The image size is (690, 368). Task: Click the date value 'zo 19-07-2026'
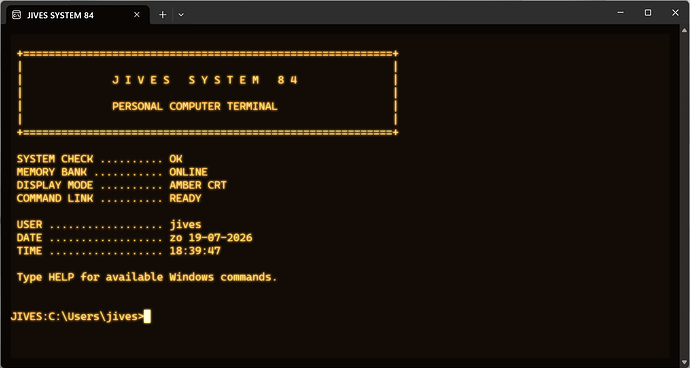click(x=211, y=238)
